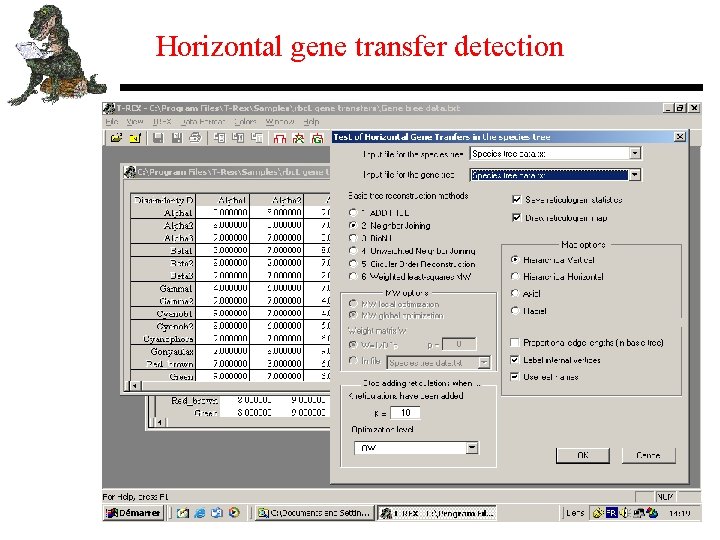720x540 pixels.
Task: Click the network computers icon in system tray
Action: [639, 512]
